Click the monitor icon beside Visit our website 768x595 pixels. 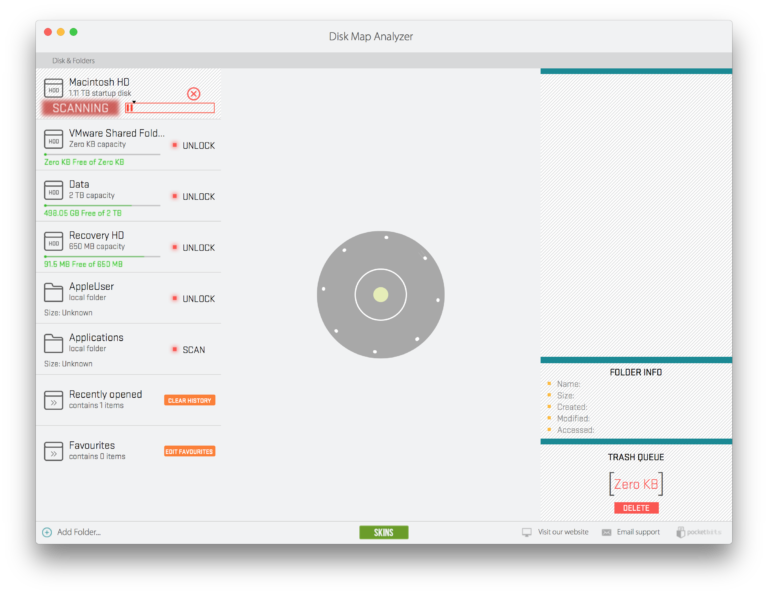pyautogui.click(x=527, y=532)
